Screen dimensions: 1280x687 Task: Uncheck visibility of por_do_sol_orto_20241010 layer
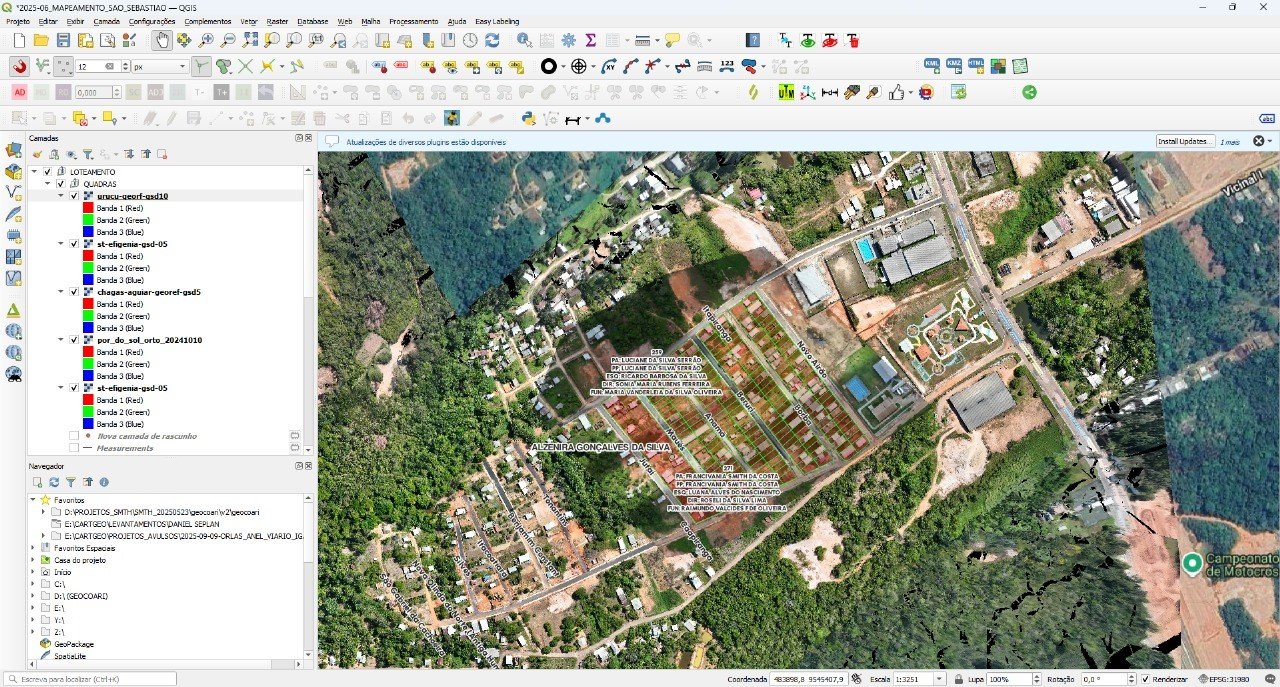click(74, 340)
